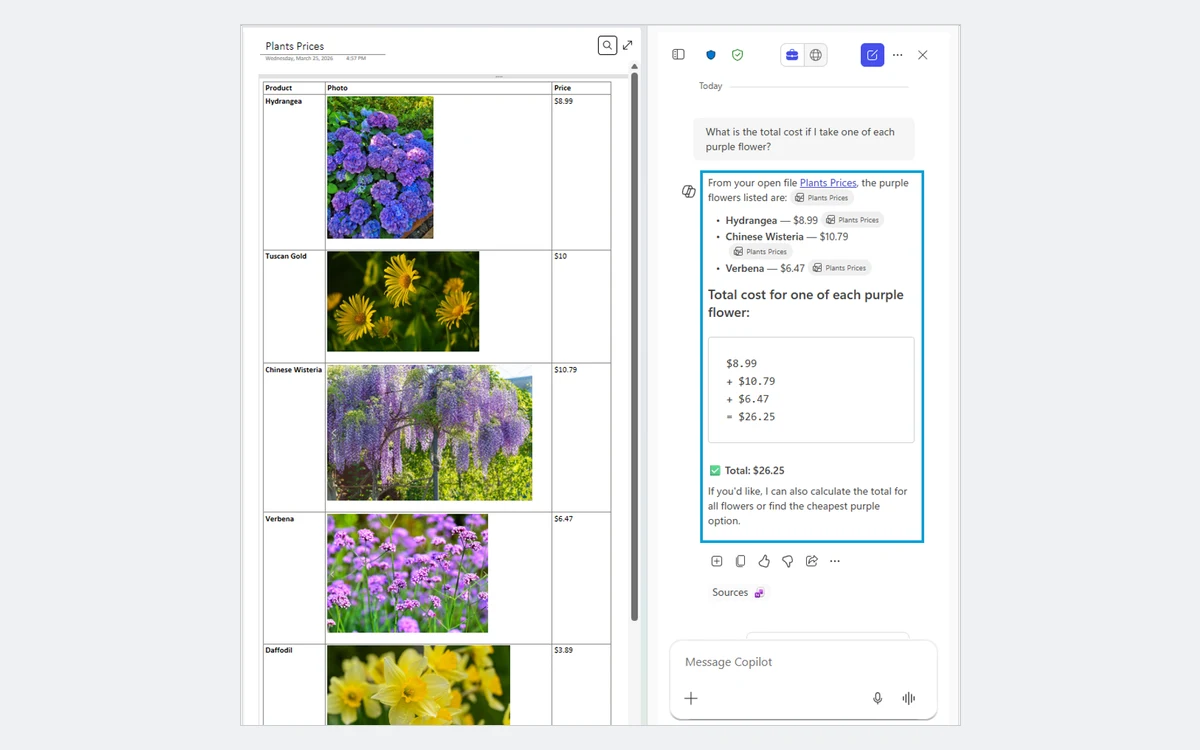Start a new chat with the compose icon

coord(872,55)
